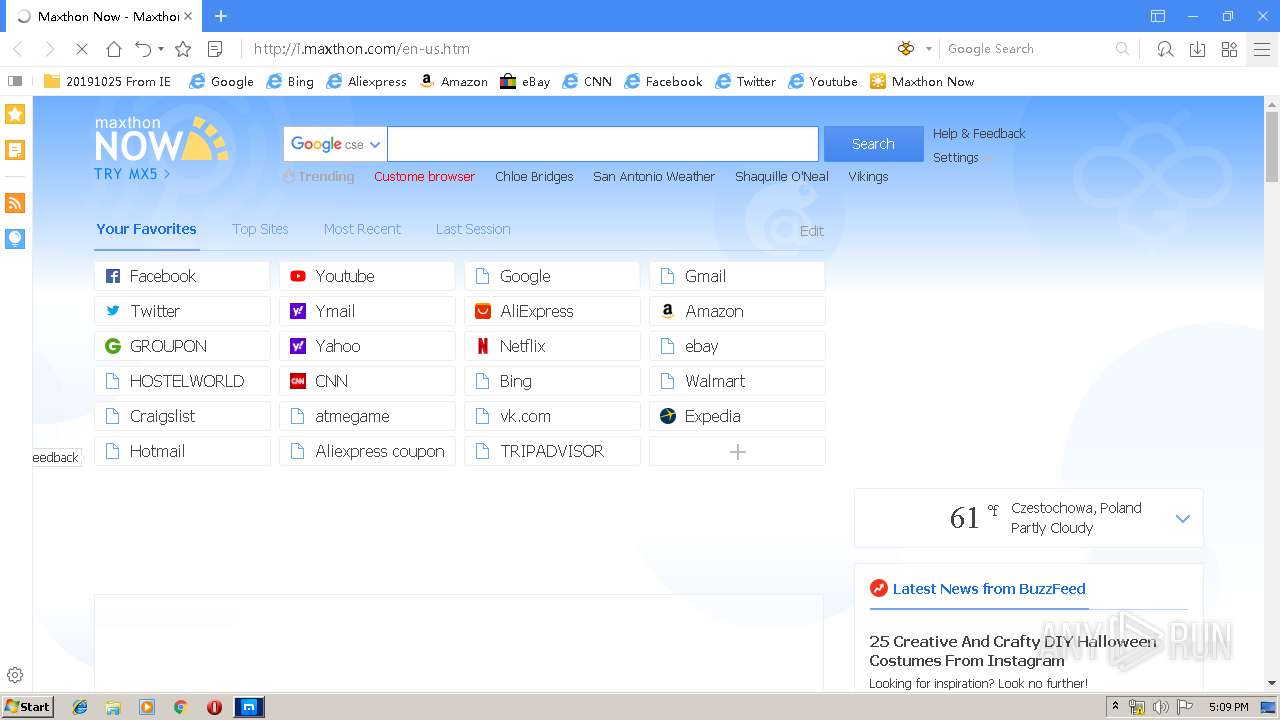This screenshot has height=720, width=1280.
Task: Add a new favorite tile with plus
Action: (737, 451)
